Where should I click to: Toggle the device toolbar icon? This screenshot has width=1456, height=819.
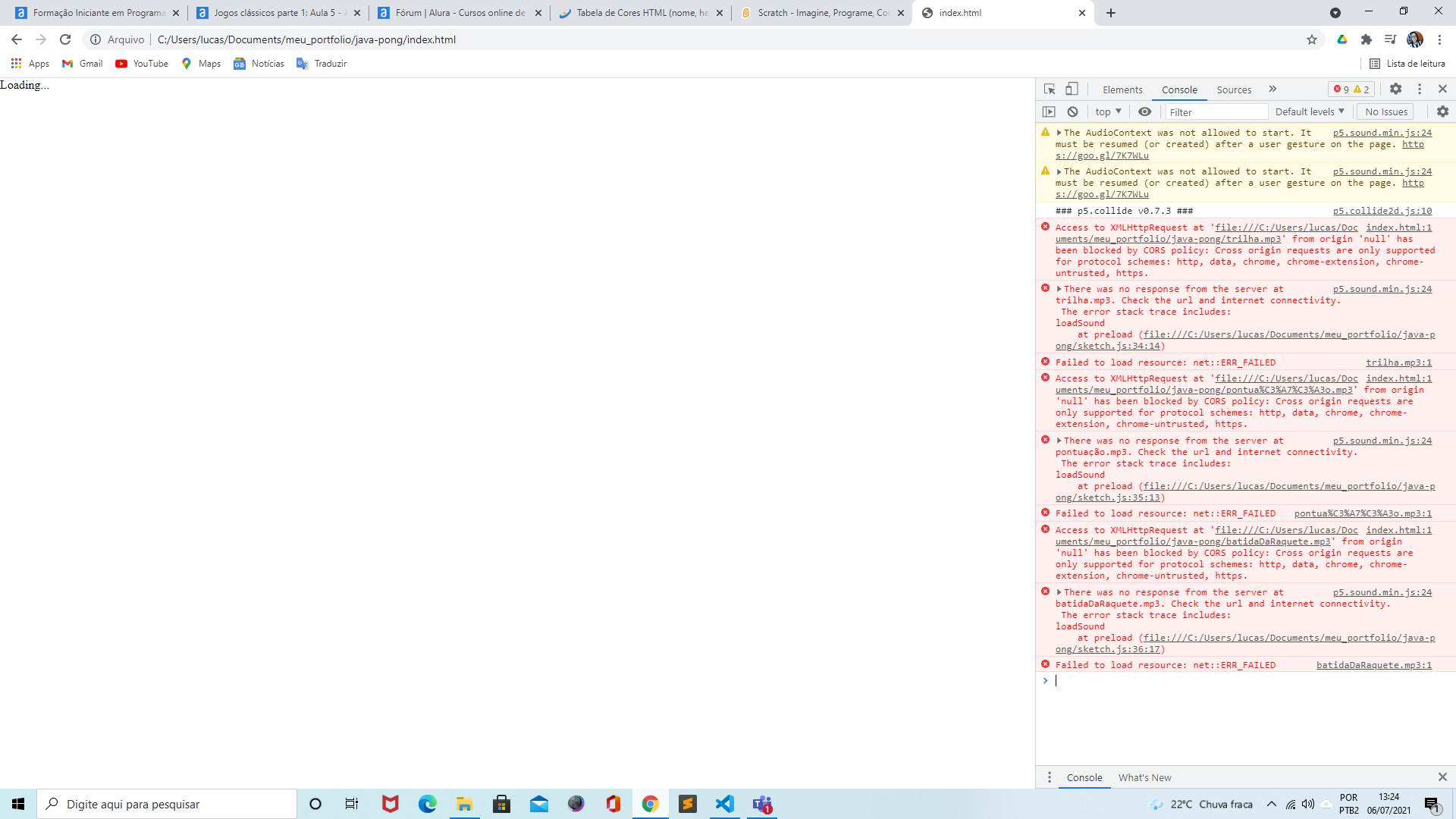click(x=1072, y=89)
